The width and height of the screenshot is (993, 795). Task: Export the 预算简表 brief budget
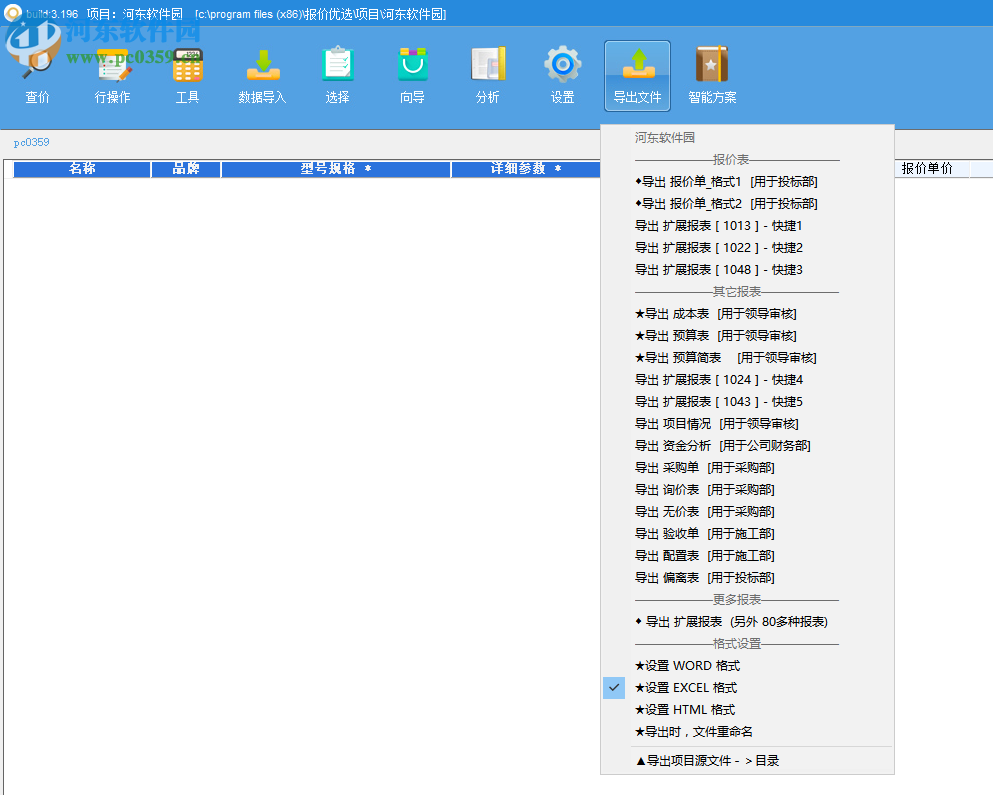tap(726, 358)
